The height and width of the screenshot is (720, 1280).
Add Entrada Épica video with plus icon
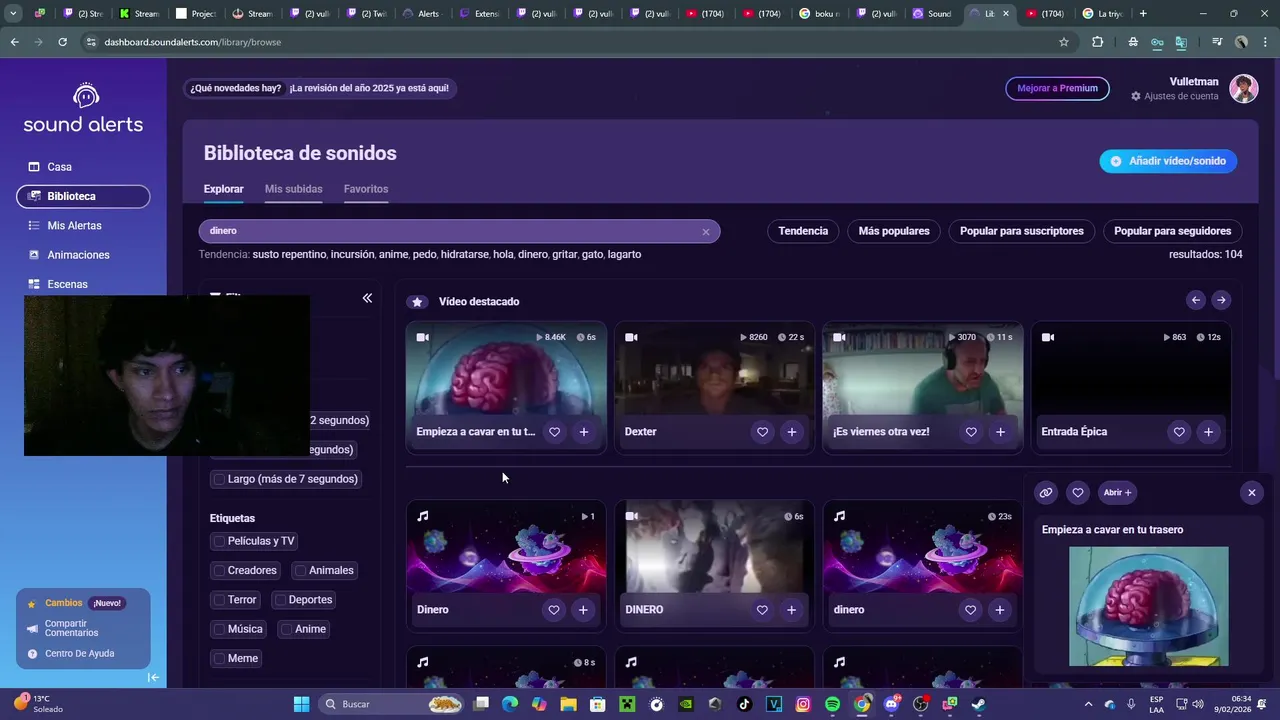tap(1208, 432)
